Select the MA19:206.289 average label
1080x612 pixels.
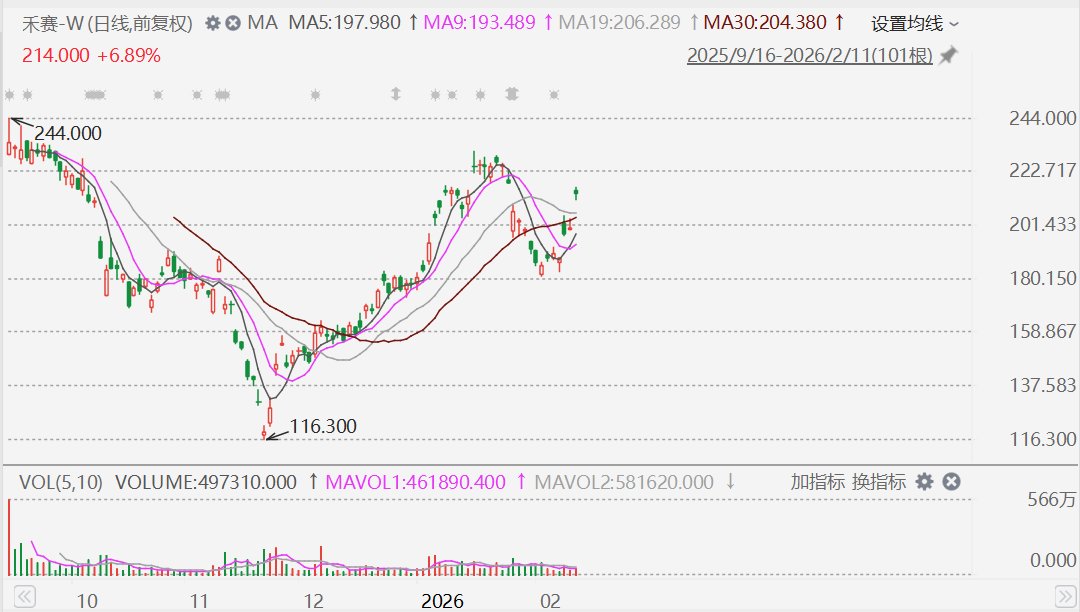(x=619, y=23)
